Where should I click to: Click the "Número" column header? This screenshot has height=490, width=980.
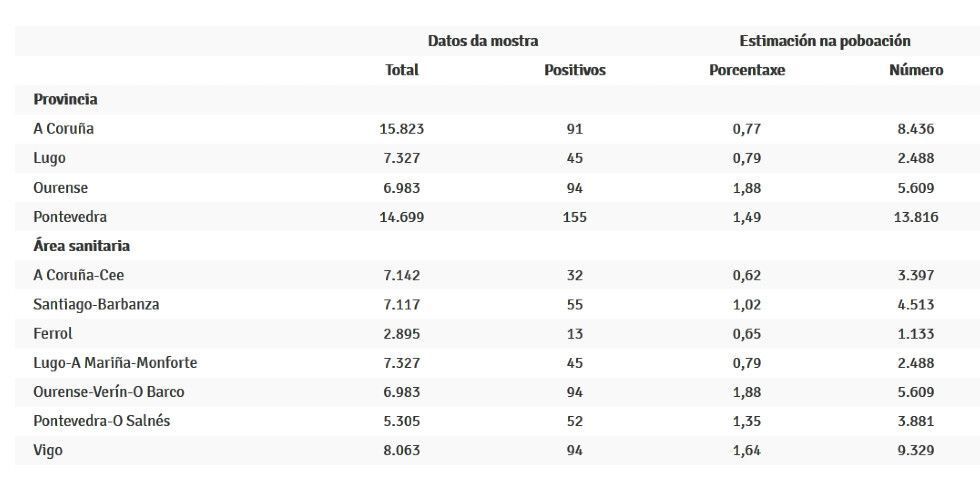(x=916, y=70)
